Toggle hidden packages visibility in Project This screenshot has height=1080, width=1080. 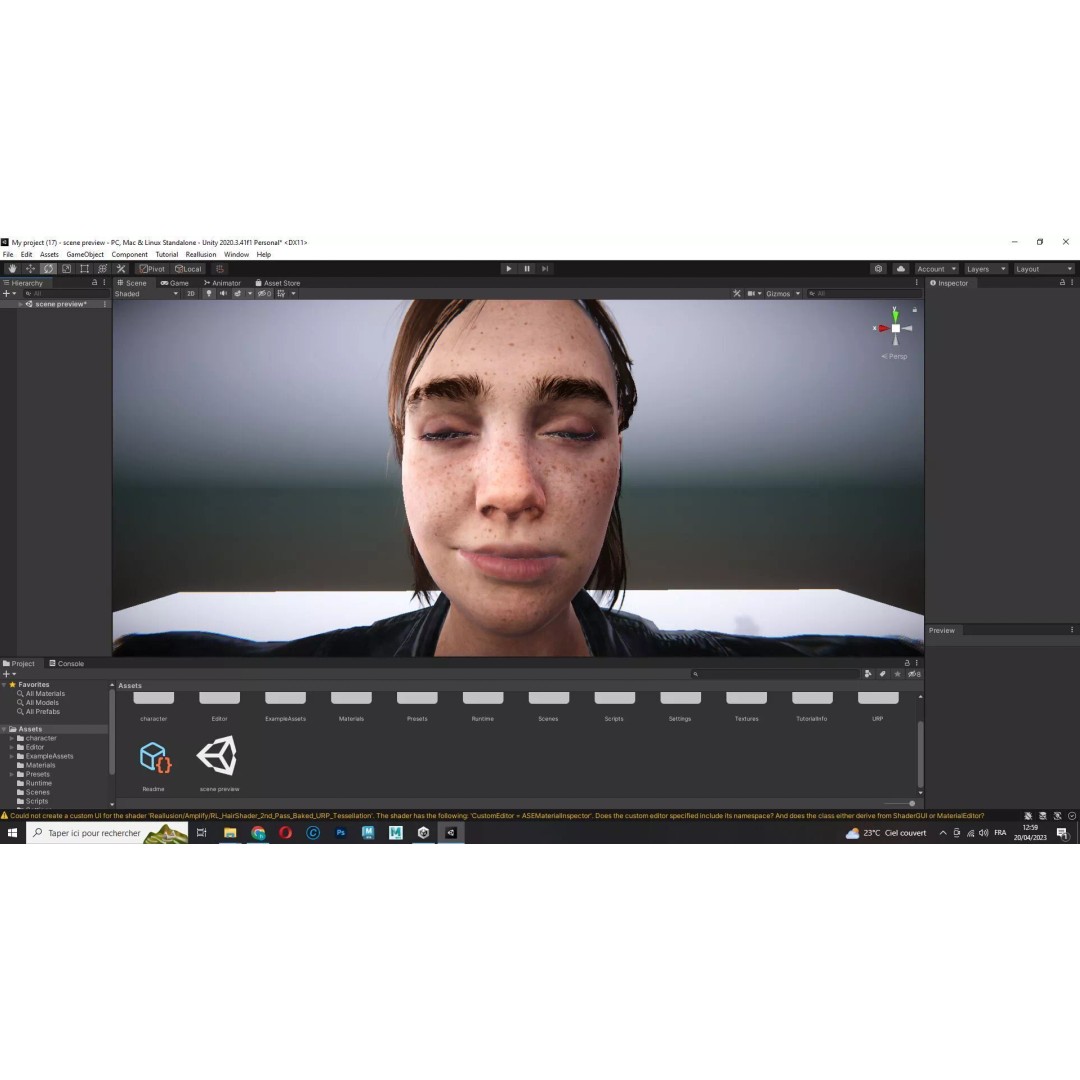(913, 674)
